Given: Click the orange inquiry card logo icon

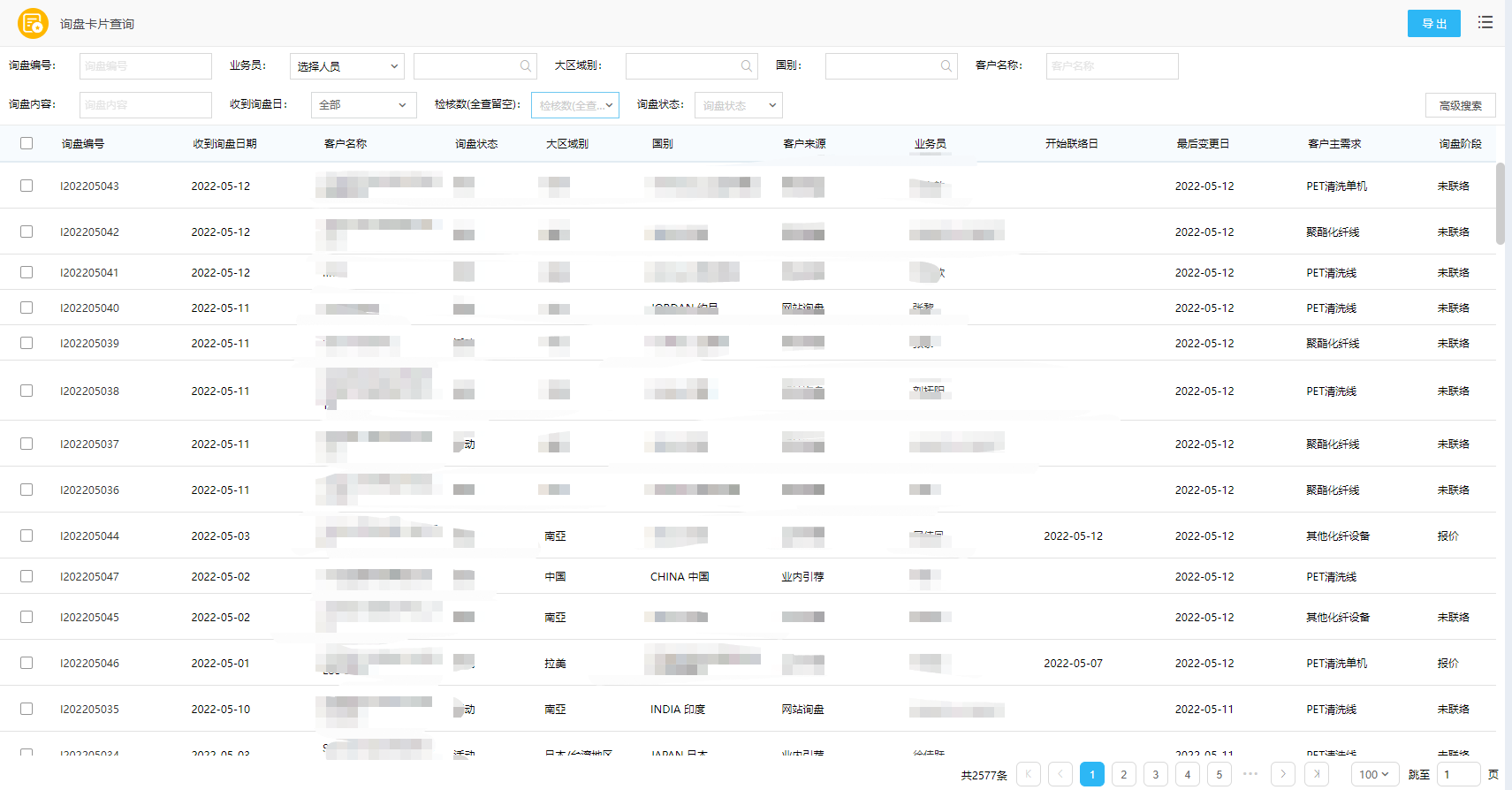Looking at the screenshot, I should click(x=33, y=23).
